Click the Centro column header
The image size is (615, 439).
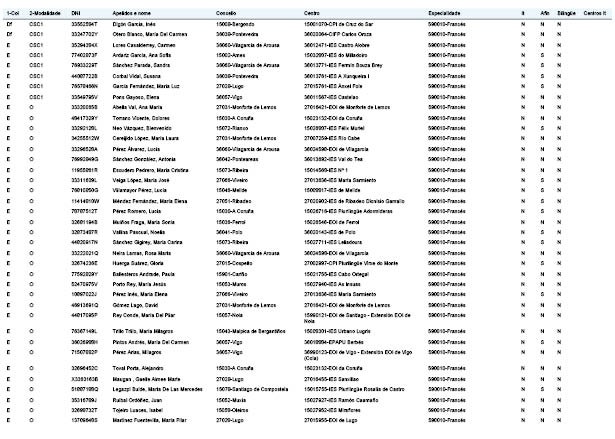click(x=311, y=13)
